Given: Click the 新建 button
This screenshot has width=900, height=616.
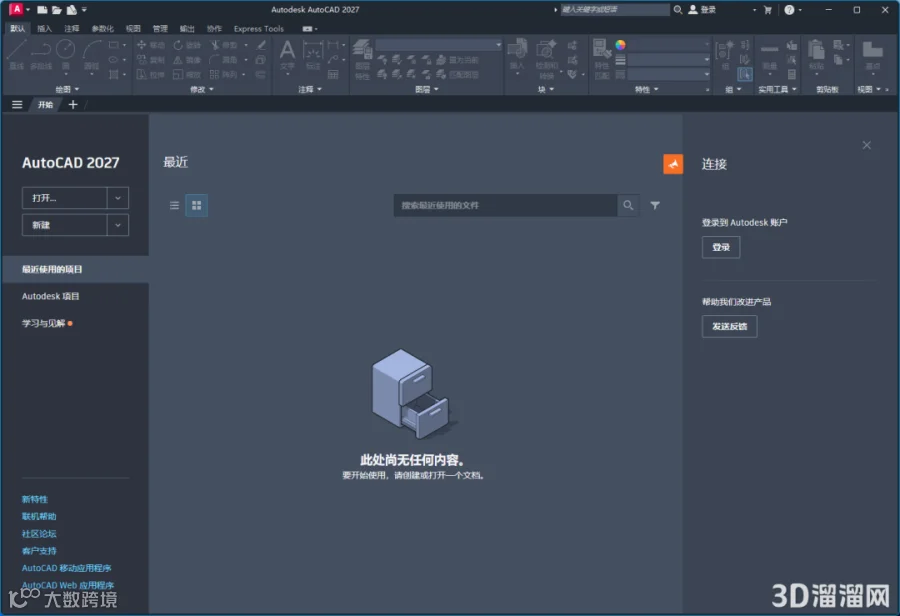Looking at the screenshot, I should point(64,225).
